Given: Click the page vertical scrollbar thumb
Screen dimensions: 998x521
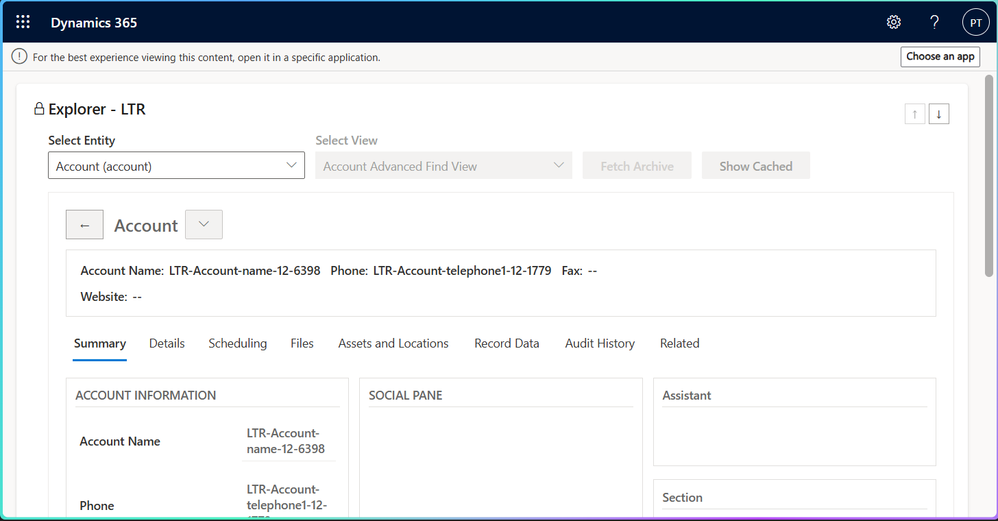Looking at the screenshot, I should click(x=988, y=176).
